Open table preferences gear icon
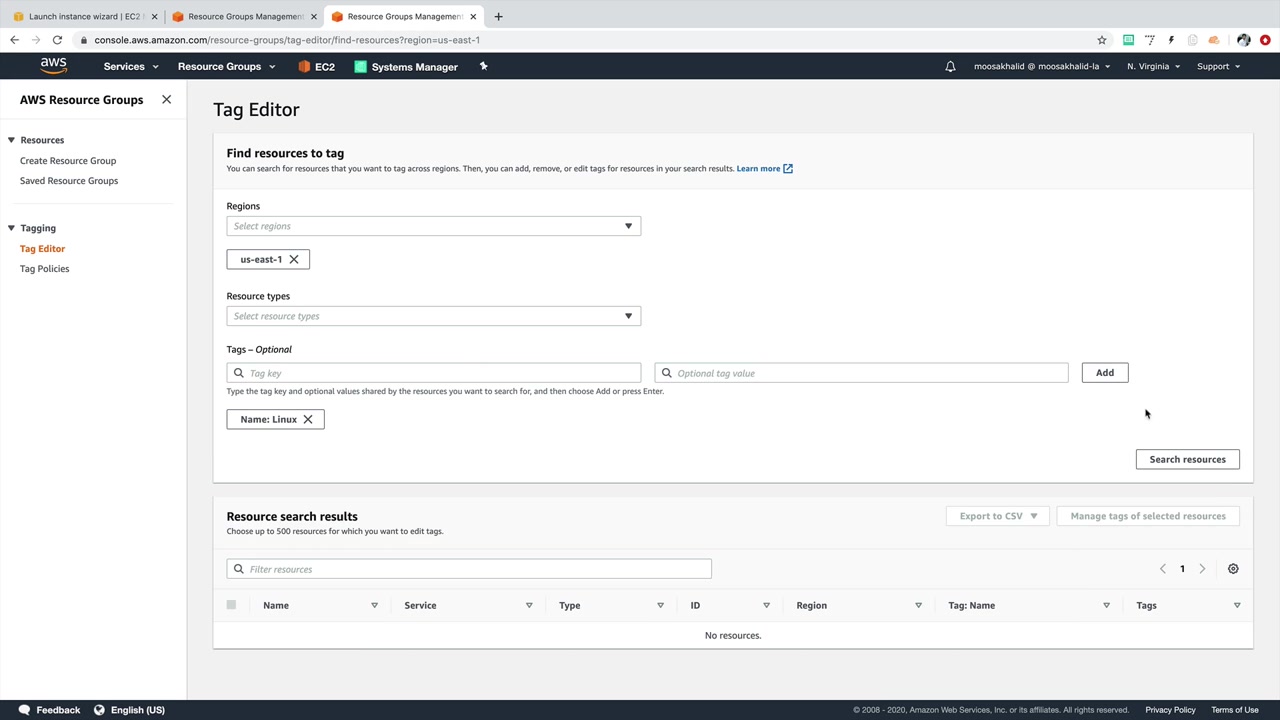Image resolution: width=1280 pixels, height=720 pixels. tap(1233, 569)
